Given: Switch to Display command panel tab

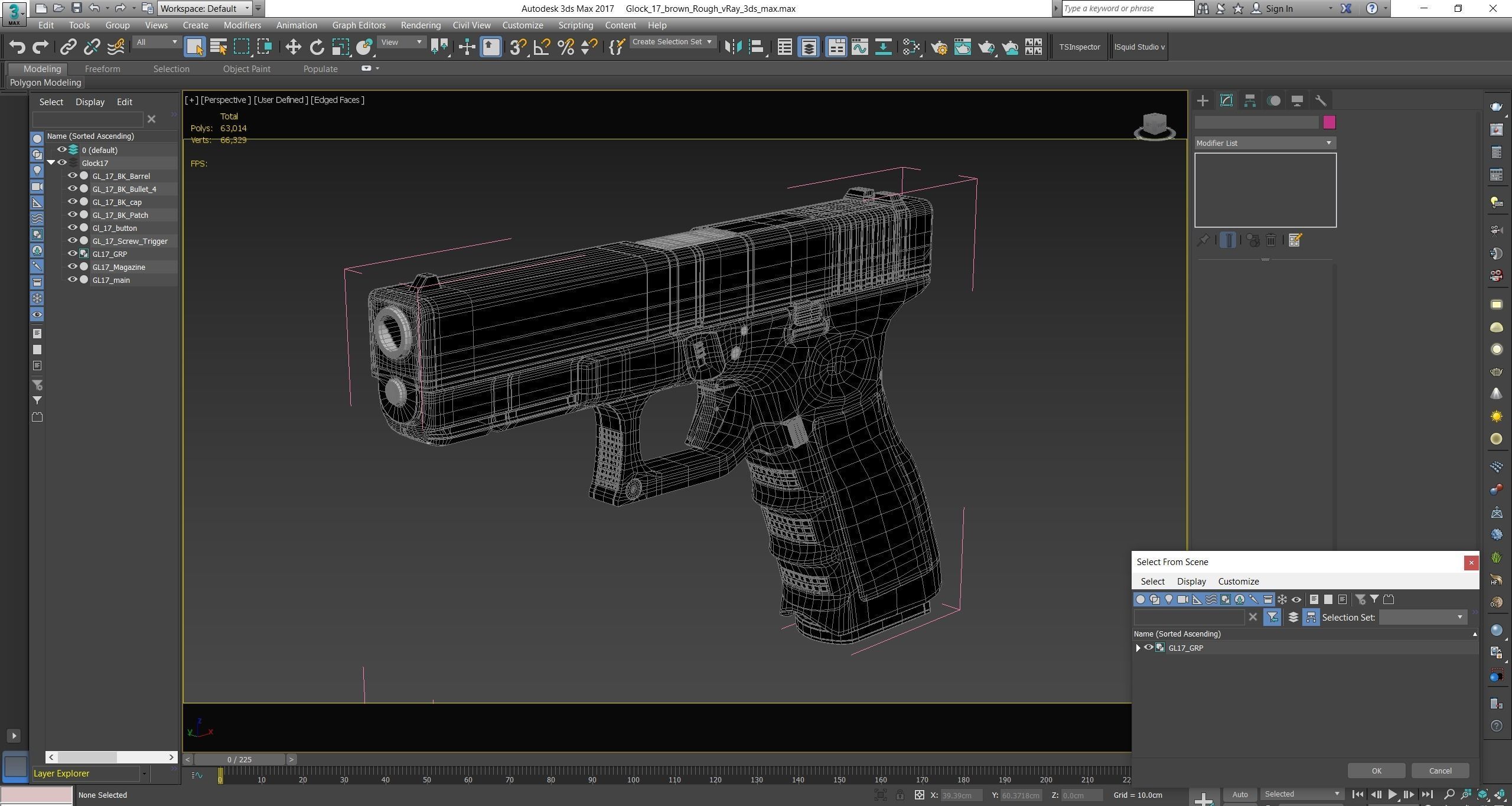Looking at the screenshot, I should [x=1297, y=101].
